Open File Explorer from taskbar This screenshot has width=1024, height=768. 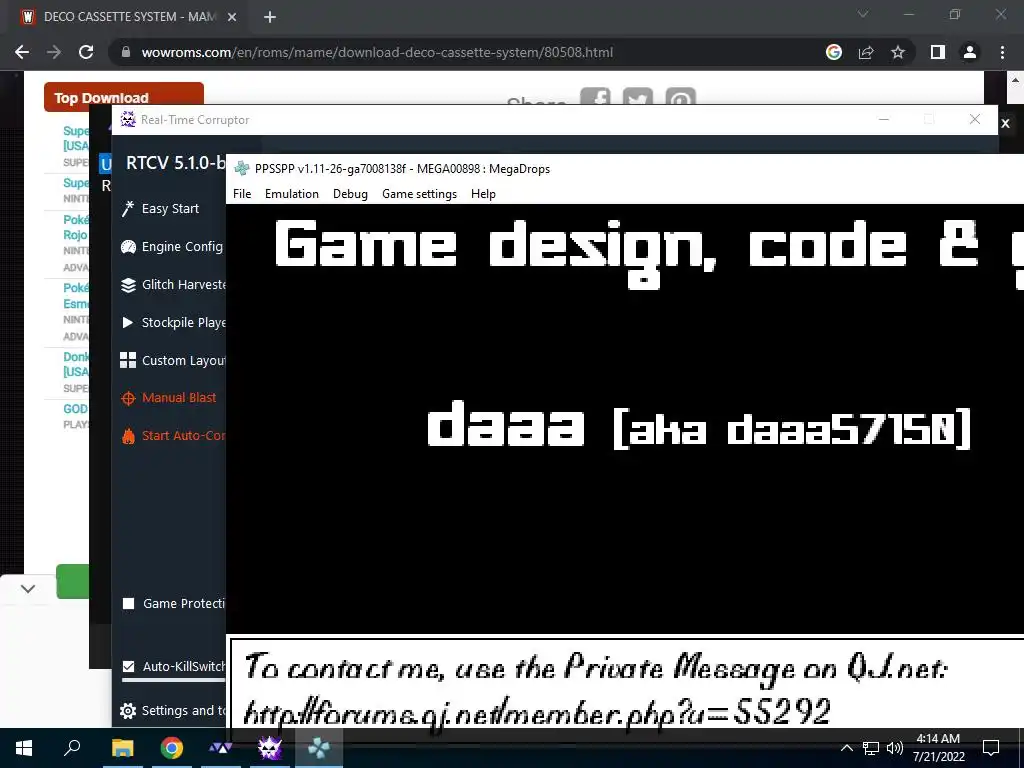(122, 748)
